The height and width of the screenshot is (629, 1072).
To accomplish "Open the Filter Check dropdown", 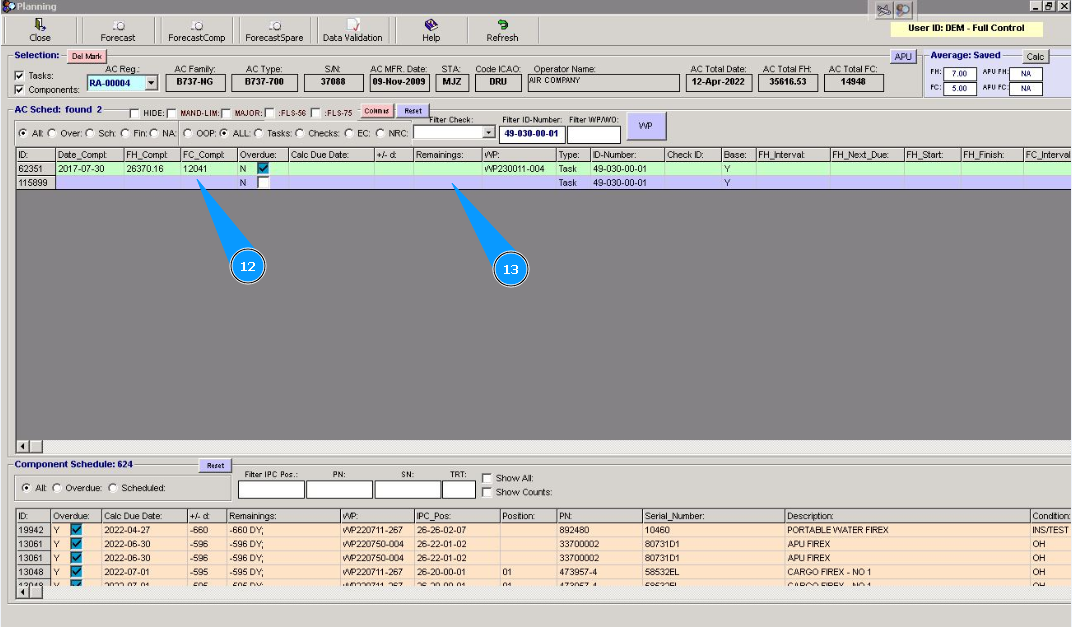I will [488, 133].
